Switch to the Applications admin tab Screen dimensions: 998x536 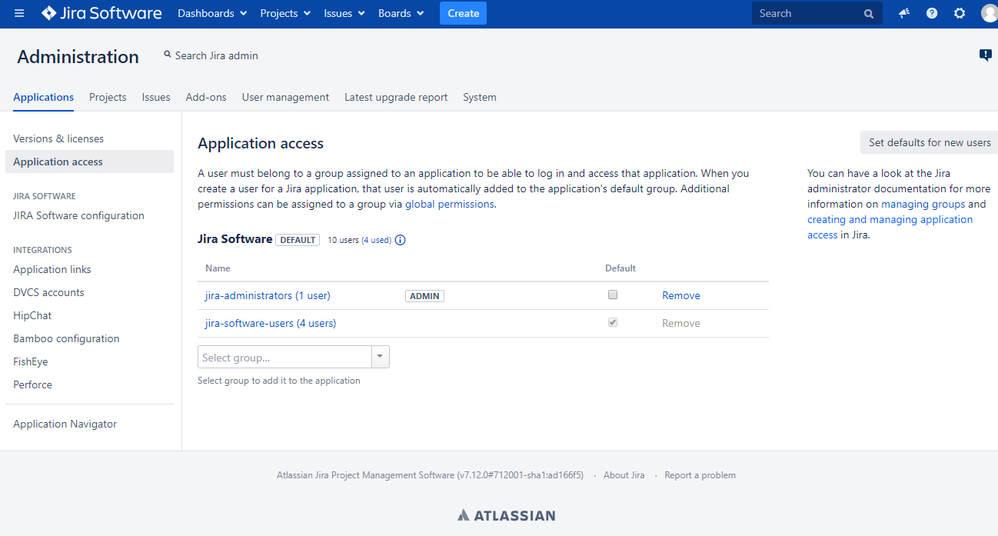click(x=43, y=97)
